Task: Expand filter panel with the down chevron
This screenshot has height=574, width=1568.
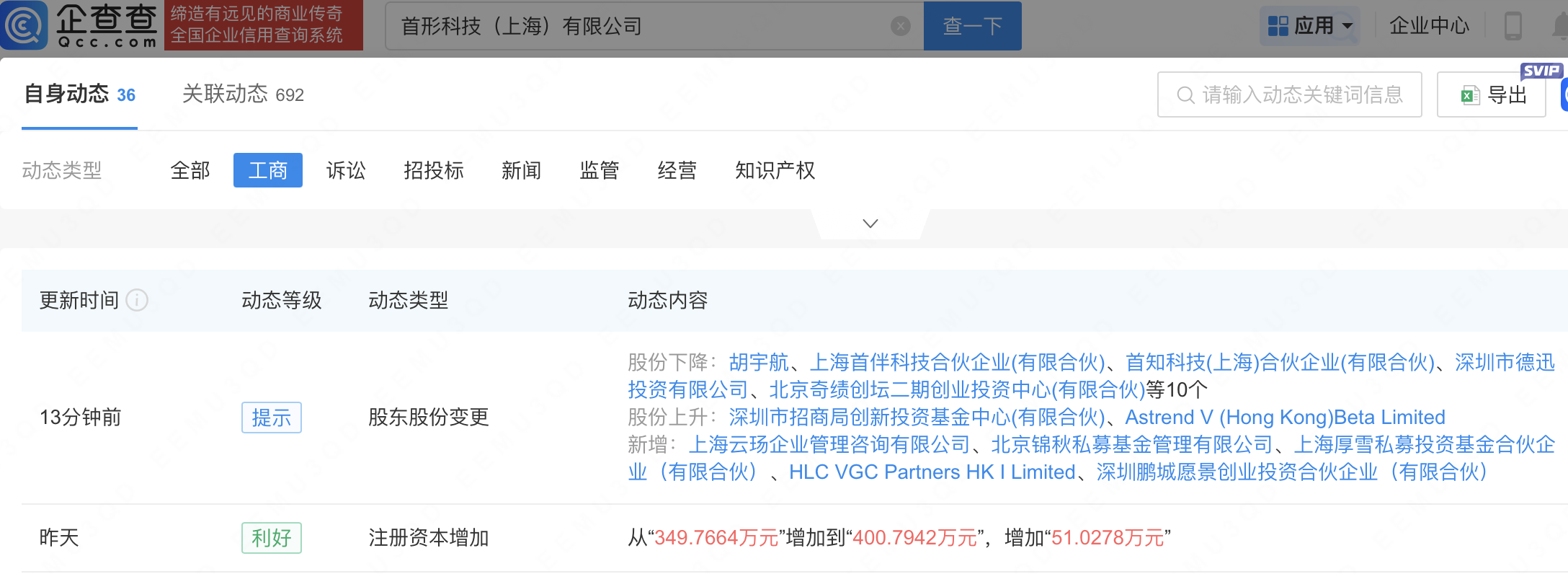Action: [x=870, y=224]
